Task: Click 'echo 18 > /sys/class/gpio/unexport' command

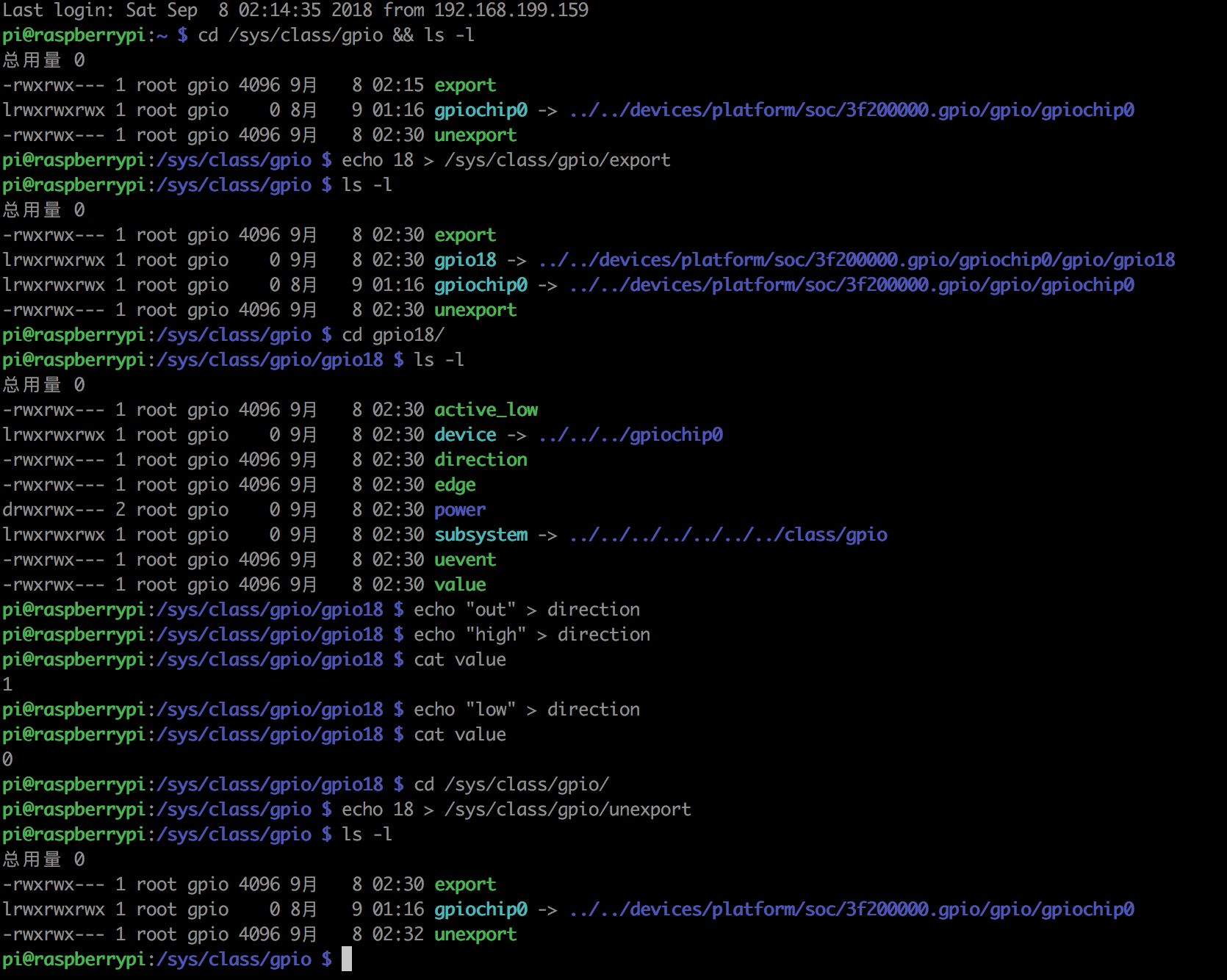Action: pos(517,810)
